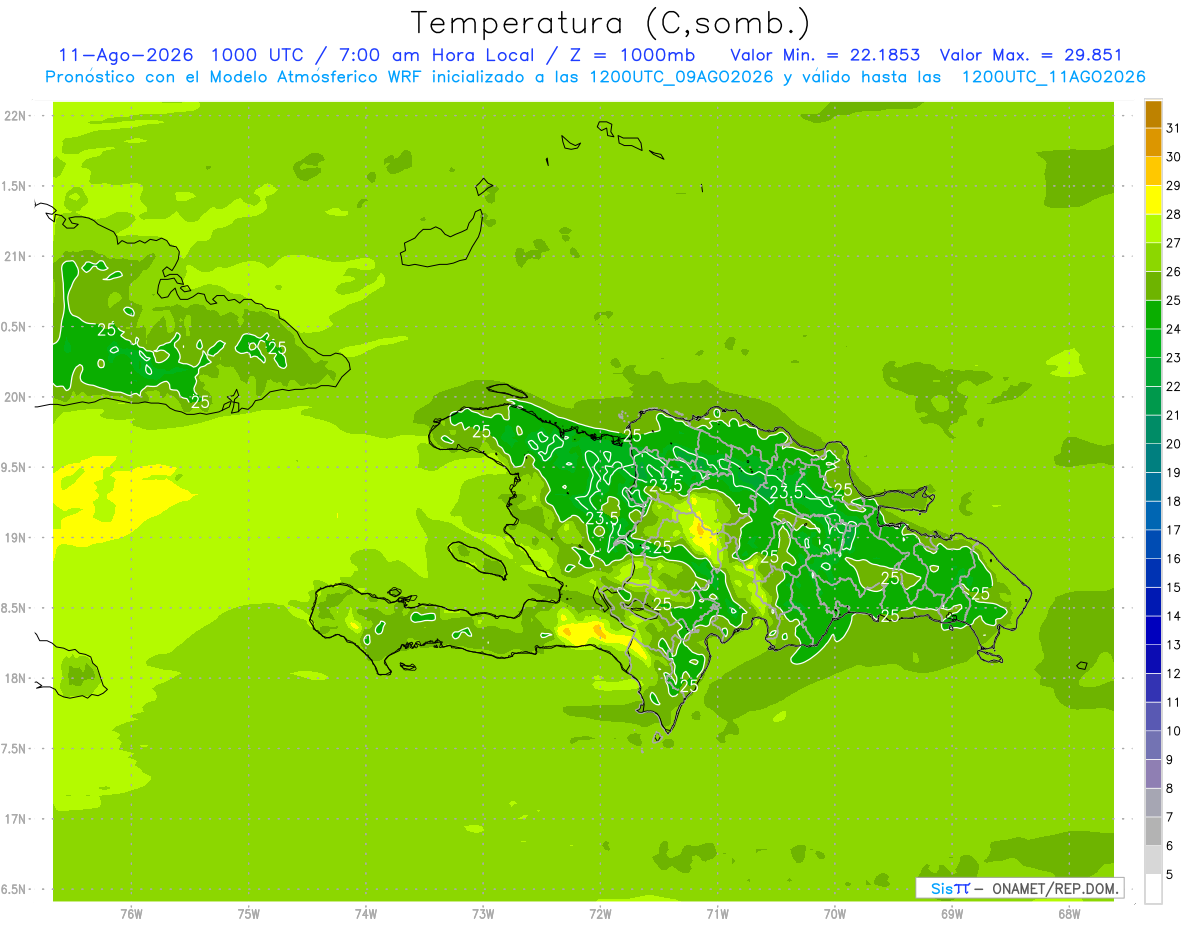Screen dimensions: 1200x927
Task: Click the "18N" latitude axis label
Action: pos(14,678)
